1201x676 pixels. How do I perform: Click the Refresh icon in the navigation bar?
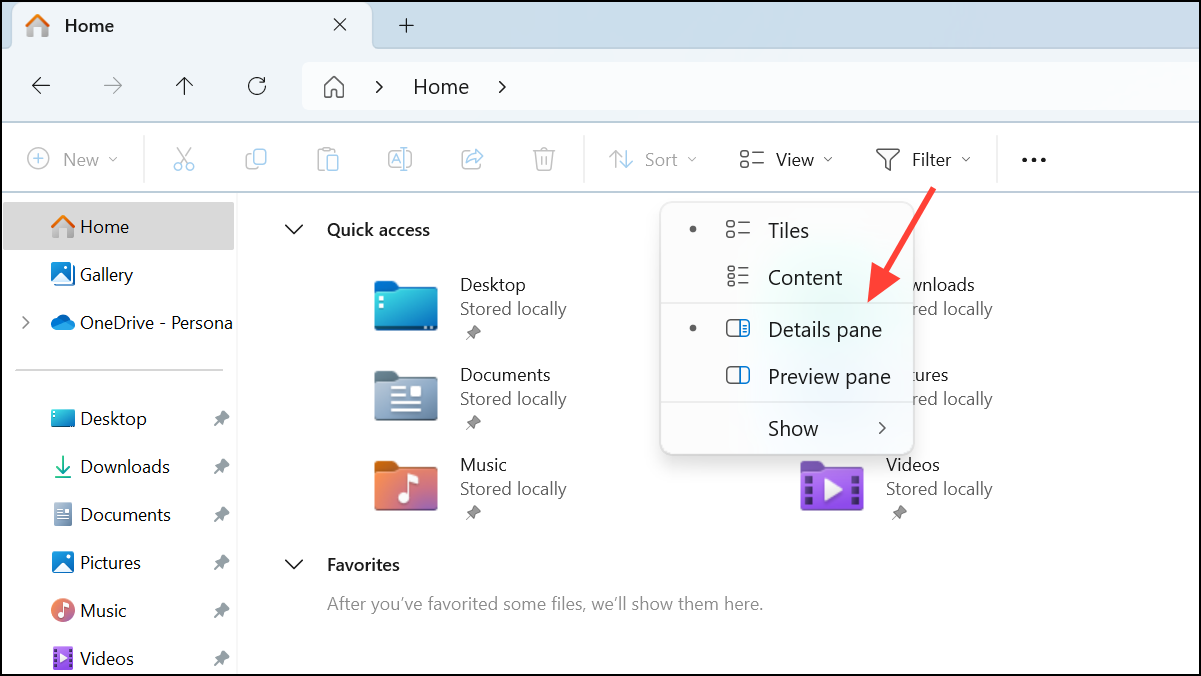pos(256,86)
